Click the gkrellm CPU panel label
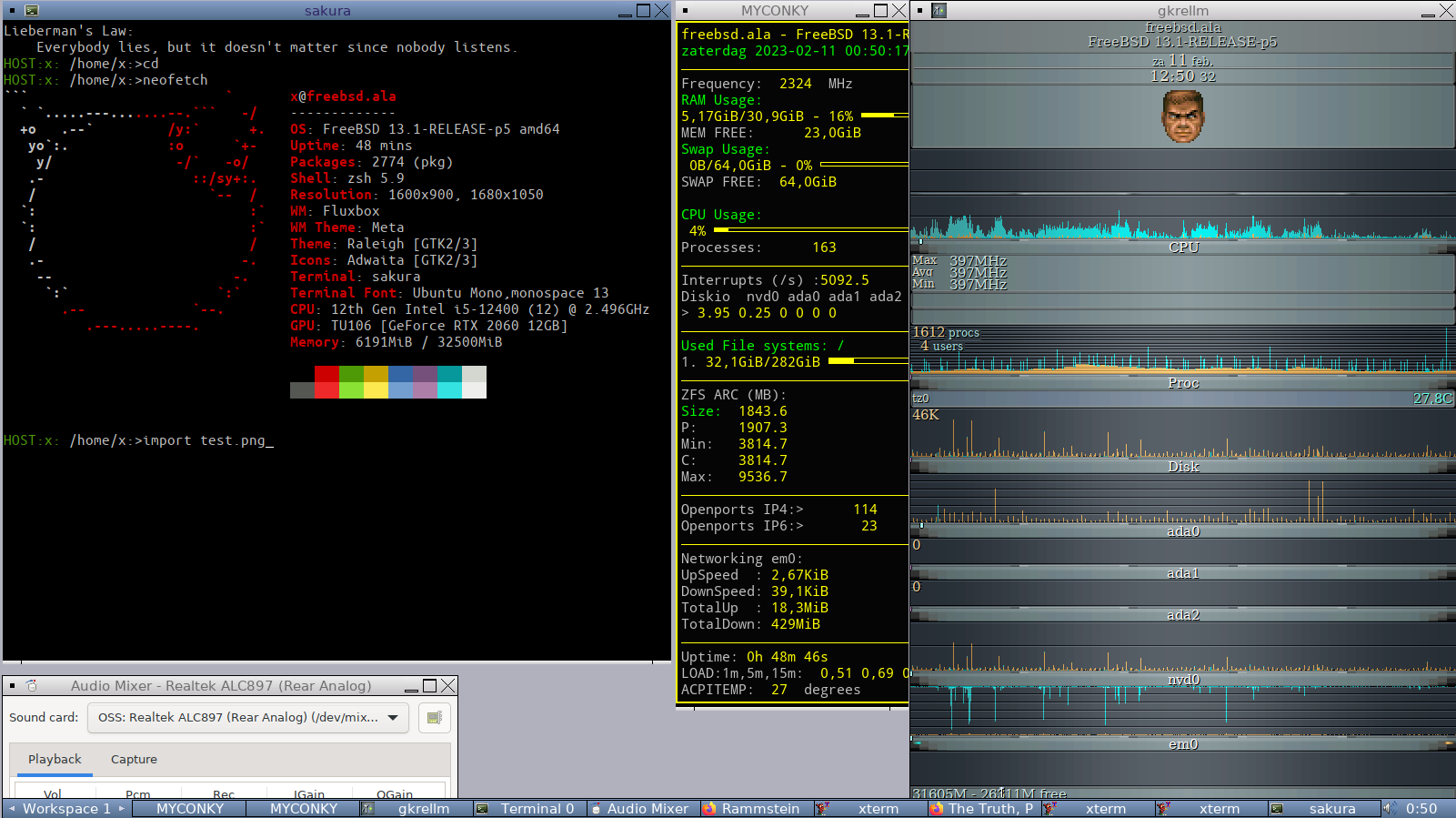1456x818 pixels. (1183, 247)
